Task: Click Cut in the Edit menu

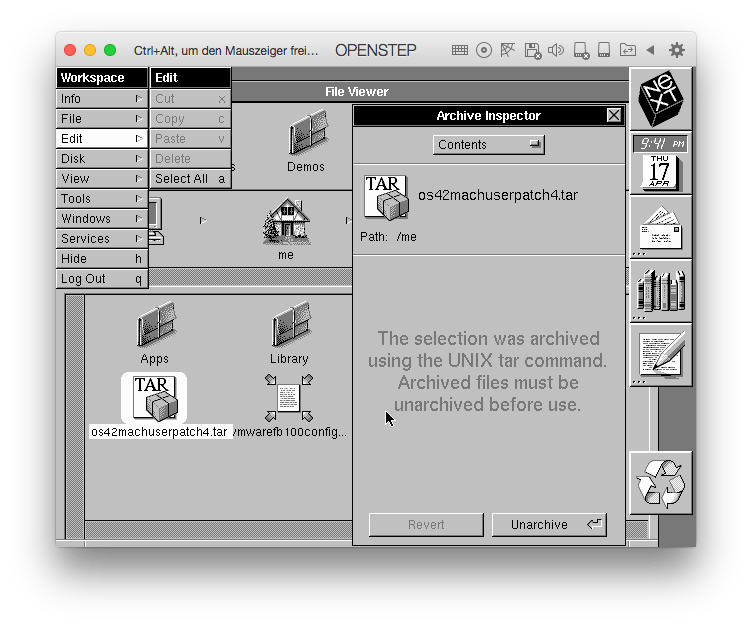Action: tap(190, 99)
